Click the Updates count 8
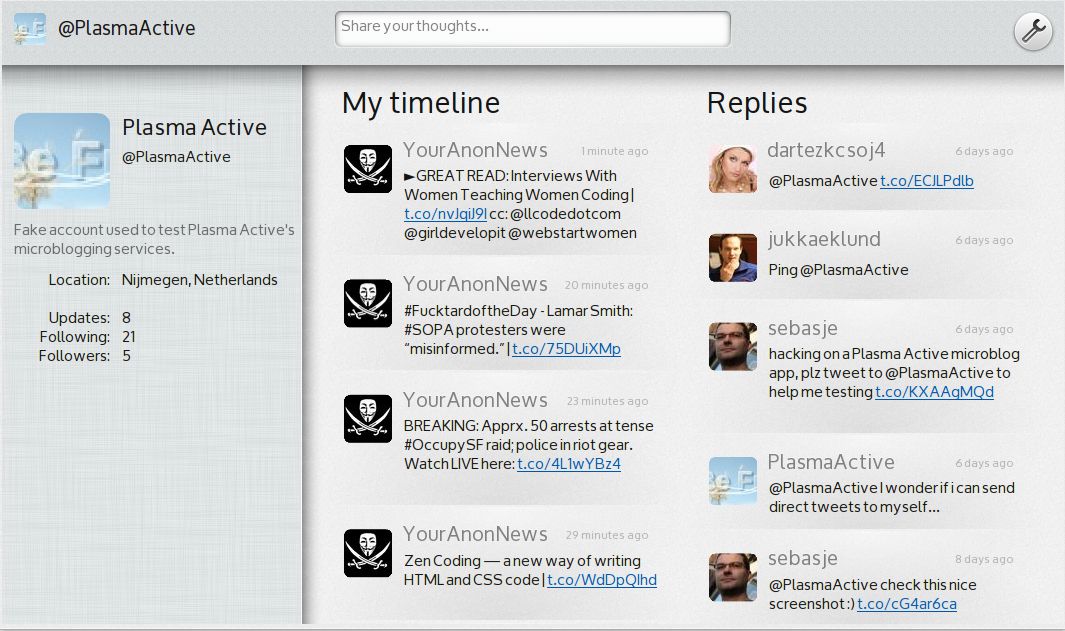This screenshot has width=1065, height=631. point(126,318)
